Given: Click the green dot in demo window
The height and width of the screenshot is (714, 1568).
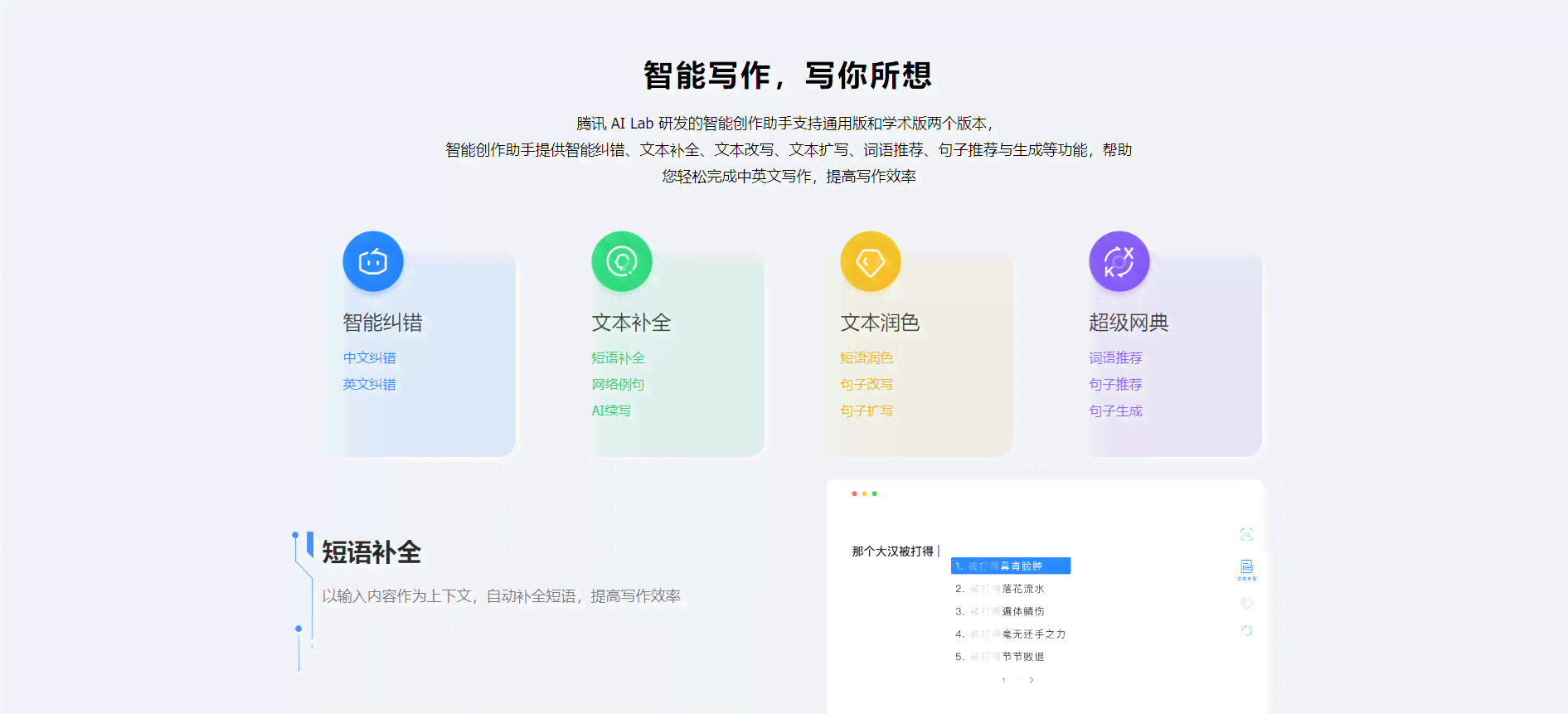Looking at the screenshot, I should click(x=874, y=493).
